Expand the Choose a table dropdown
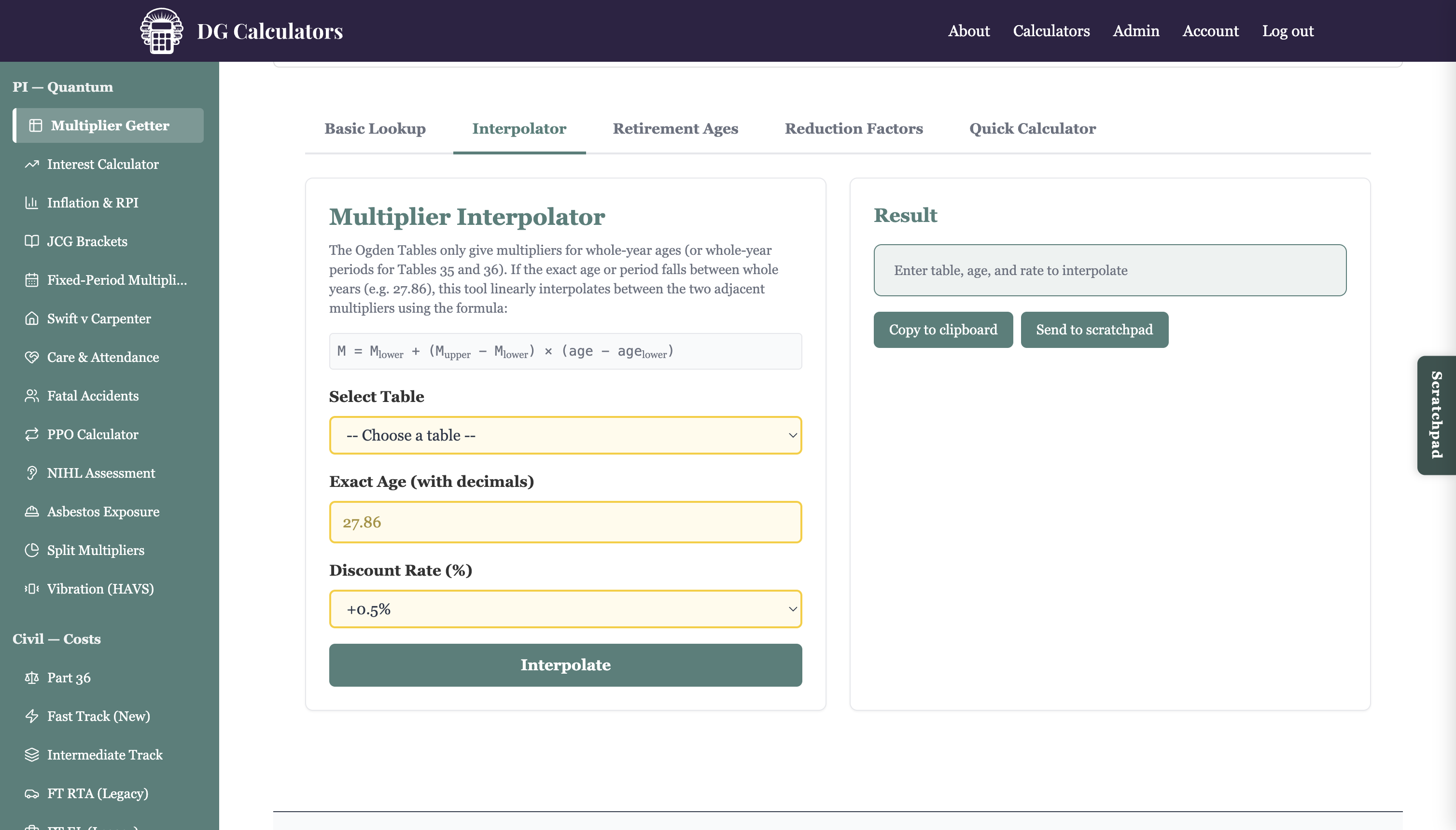 [x=565, y=436]
